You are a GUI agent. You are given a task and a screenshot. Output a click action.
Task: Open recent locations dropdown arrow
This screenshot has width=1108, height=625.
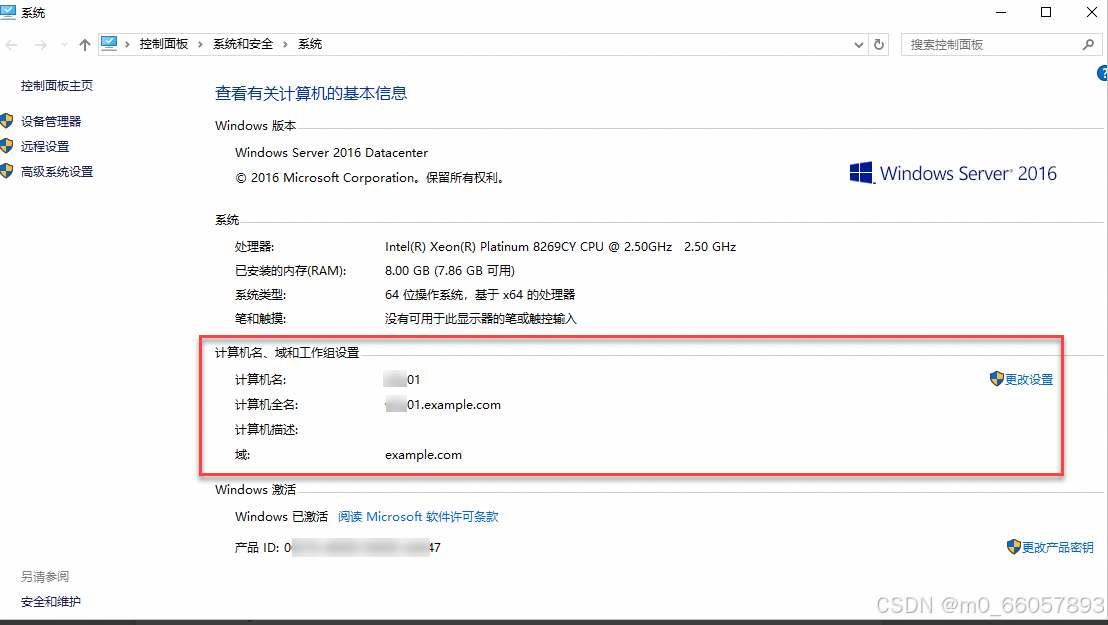coord(64,45)
